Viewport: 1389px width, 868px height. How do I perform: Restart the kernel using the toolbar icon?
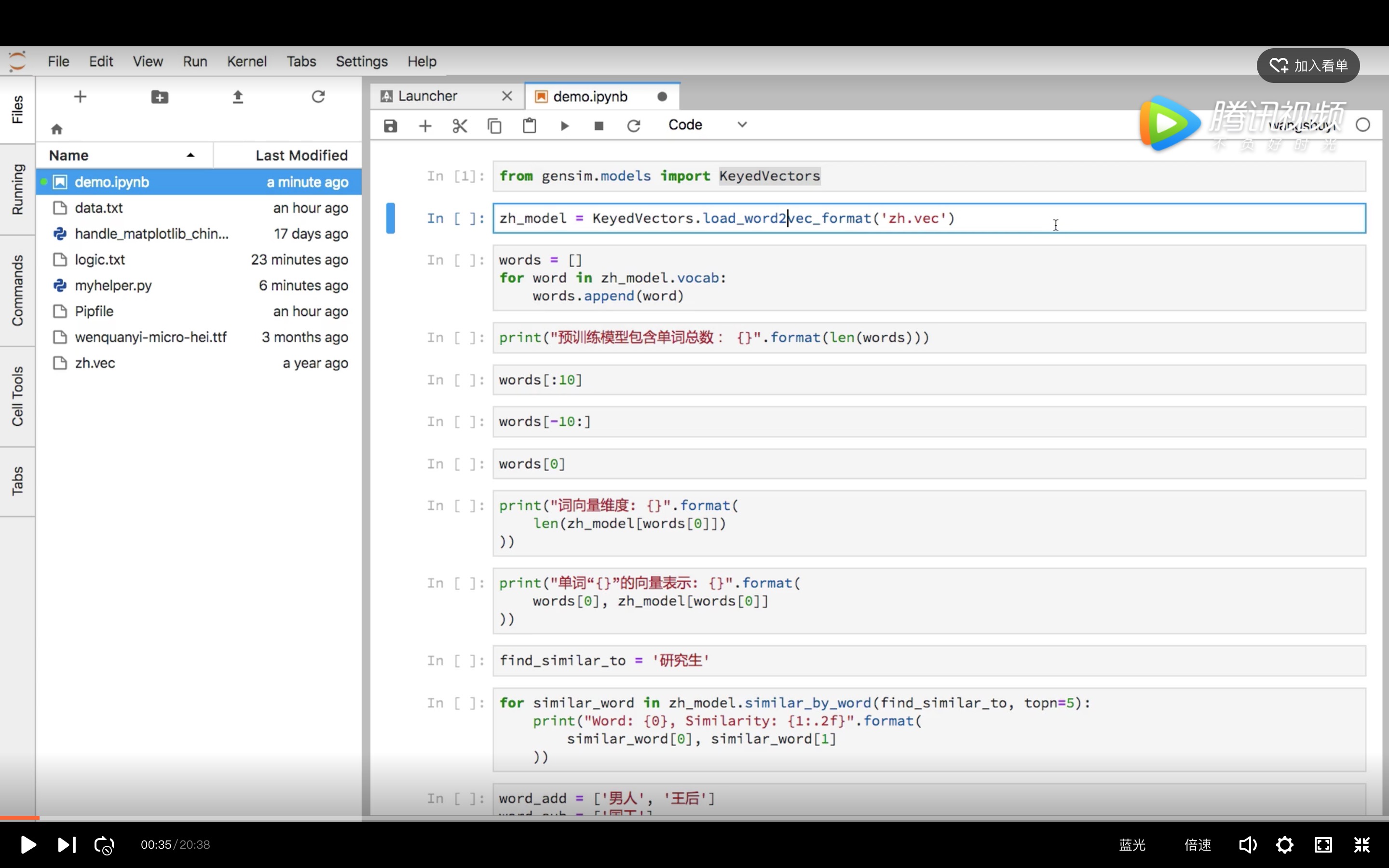(634, 126)
